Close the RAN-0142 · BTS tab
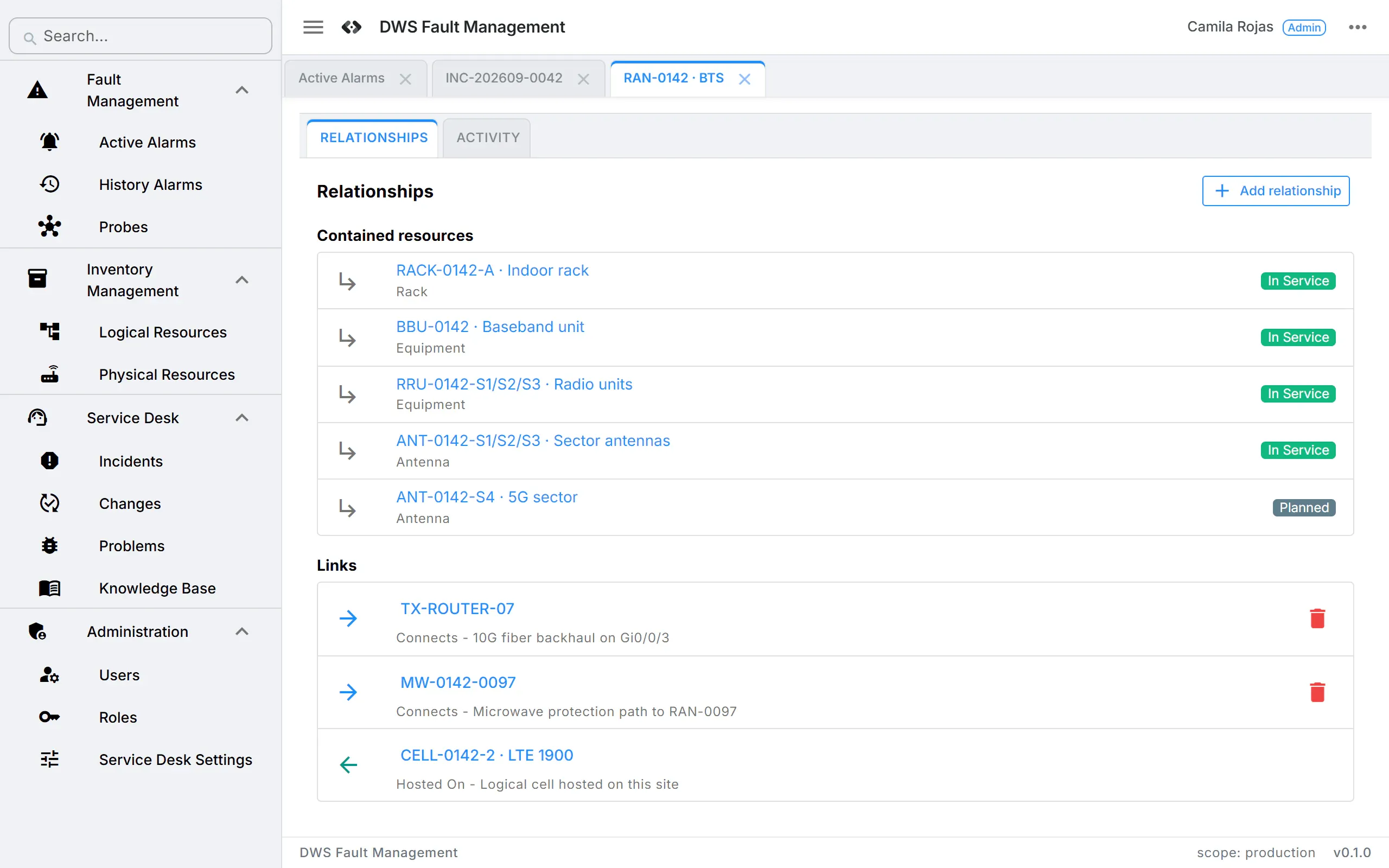This screenshot has height=868, width=1389. pyautogui.click(x=744, y=79)
